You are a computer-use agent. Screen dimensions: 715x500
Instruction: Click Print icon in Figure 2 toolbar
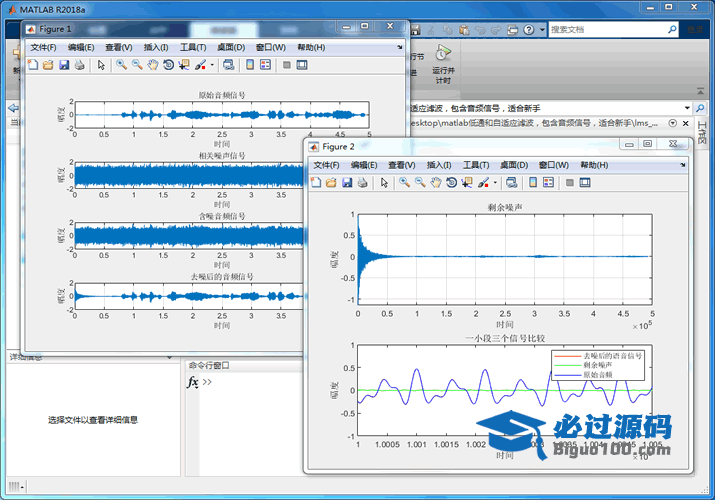point(363,183)
